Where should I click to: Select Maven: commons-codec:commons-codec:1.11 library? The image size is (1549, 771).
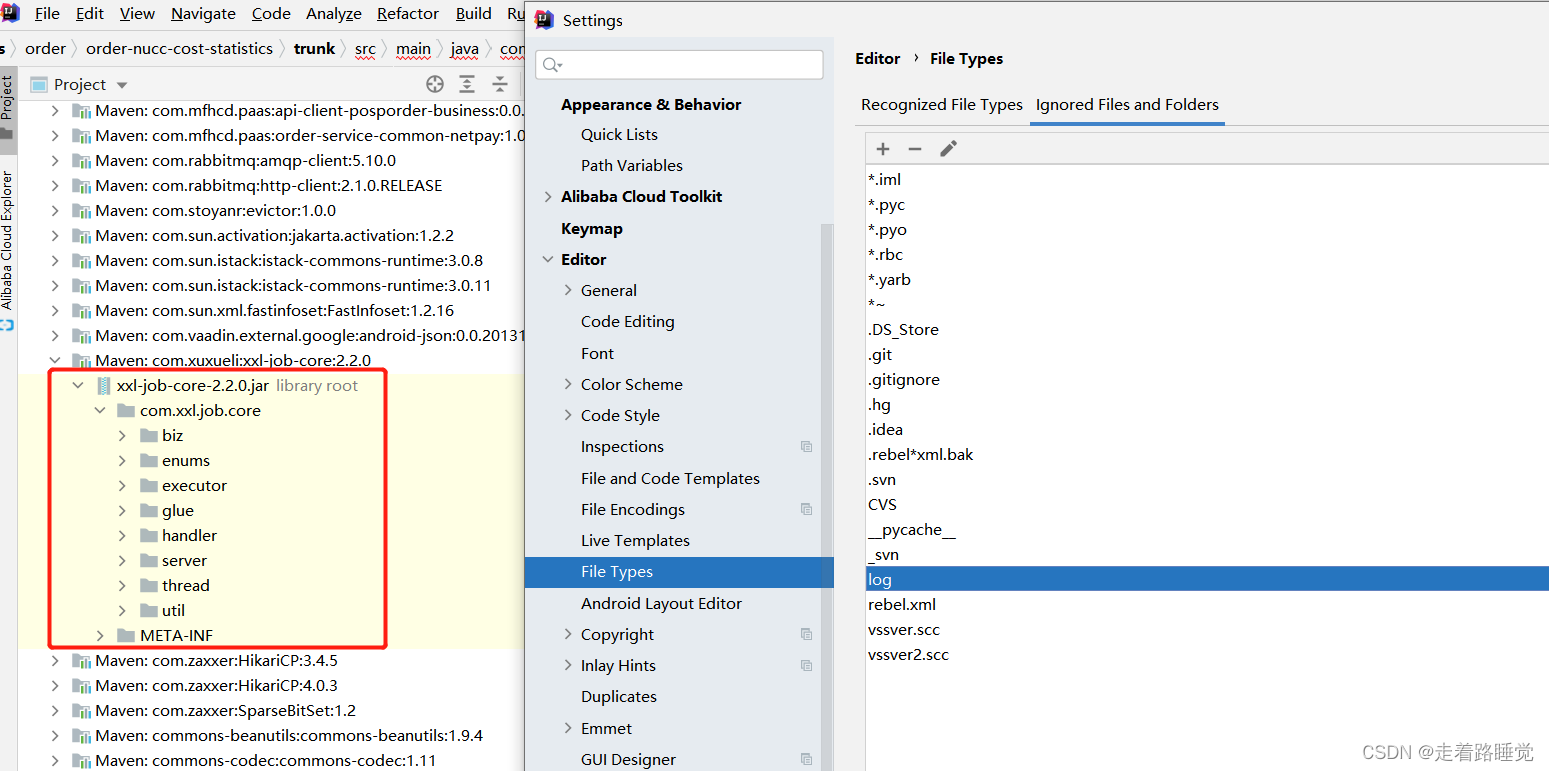[266, 761]
